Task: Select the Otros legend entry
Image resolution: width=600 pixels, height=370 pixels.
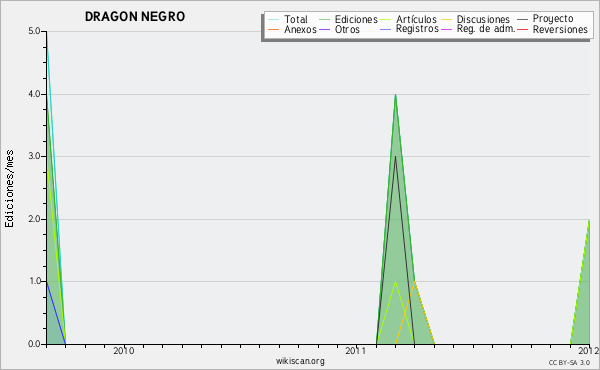Action: 347,29
